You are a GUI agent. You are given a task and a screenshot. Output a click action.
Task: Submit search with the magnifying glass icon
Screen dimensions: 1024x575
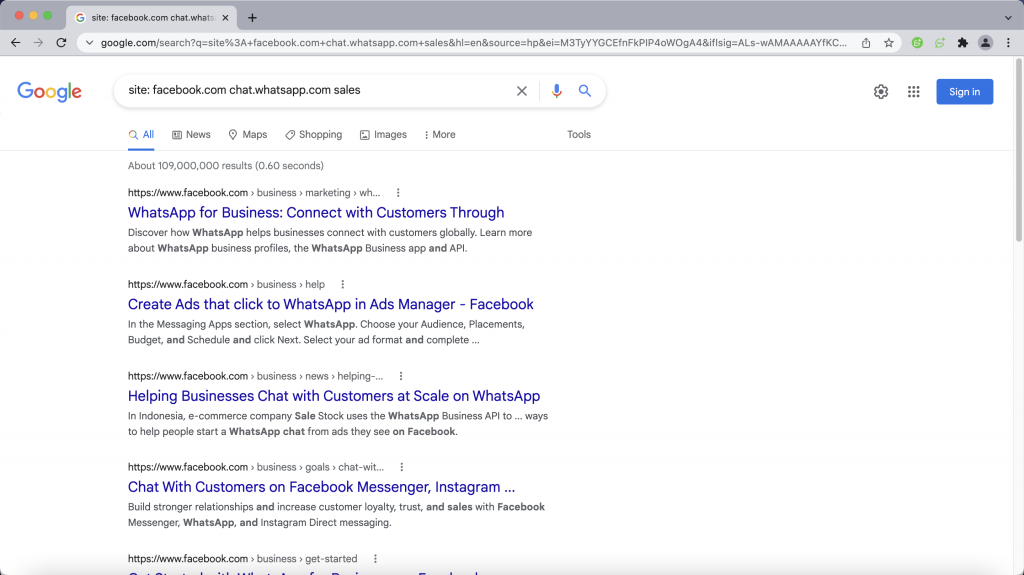585,91
